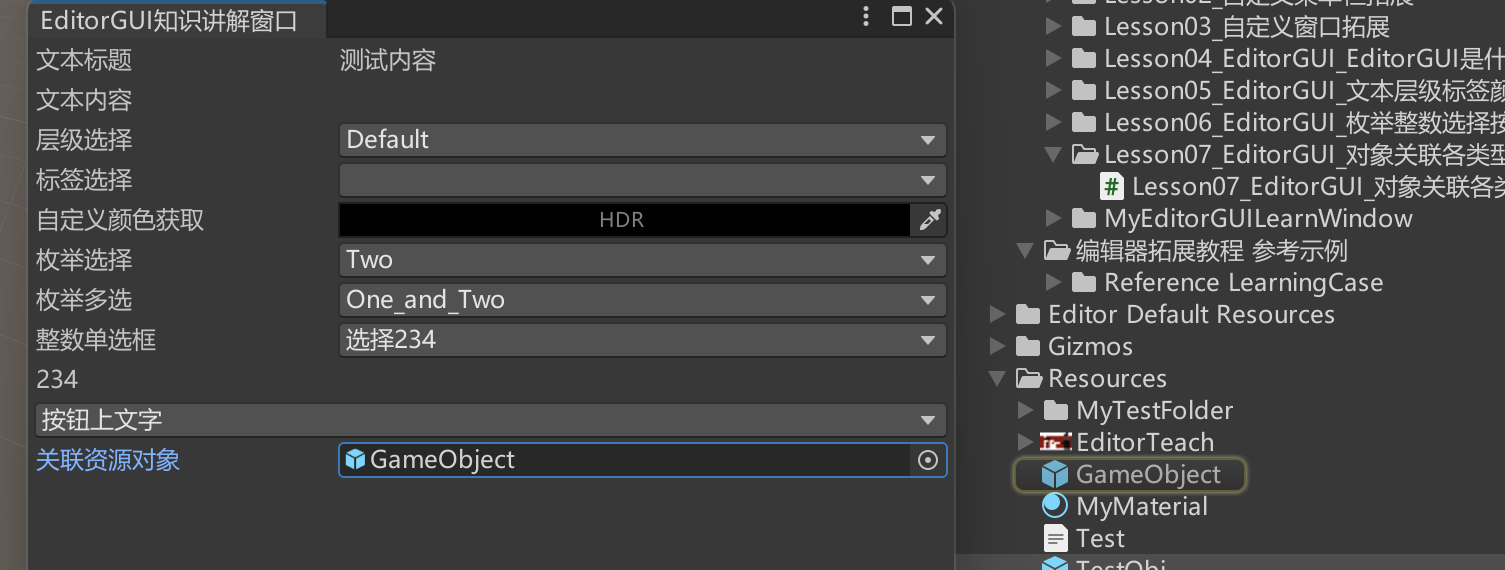Select the MyMaterial material icon

point(1055,506)
